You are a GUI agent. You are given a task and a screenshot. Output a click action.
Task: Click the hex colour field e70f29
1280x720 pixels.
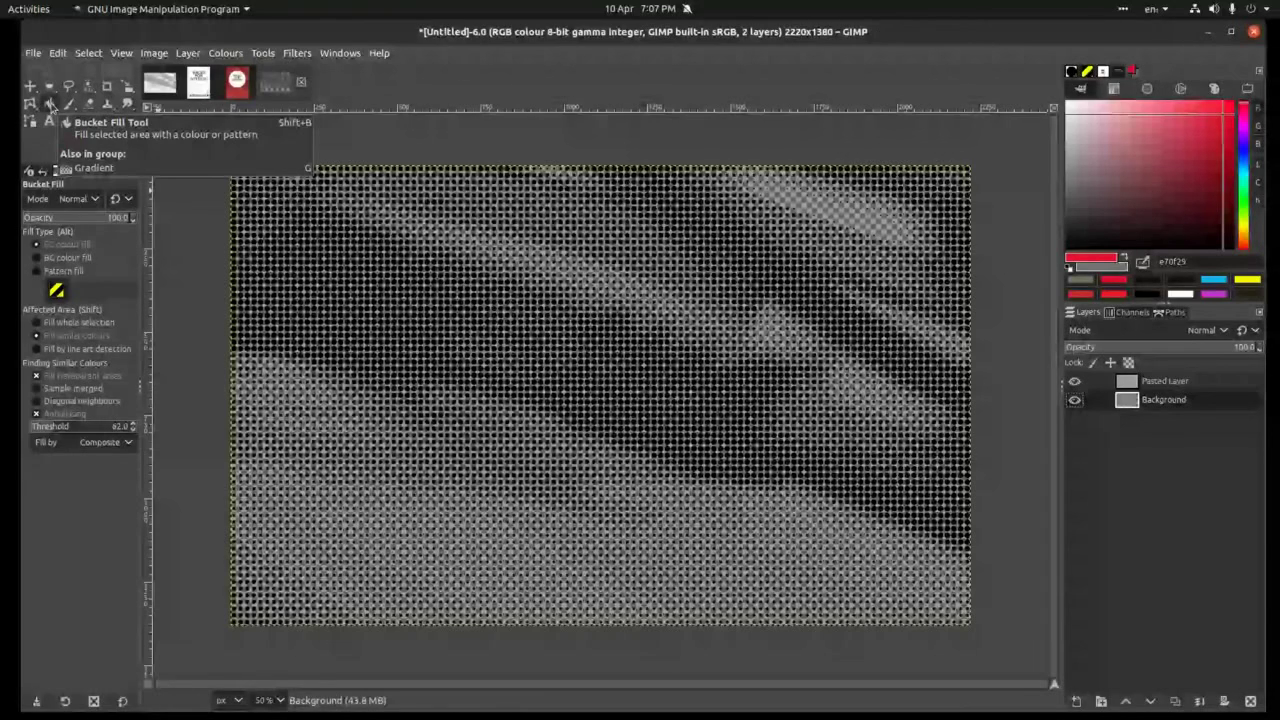pos(1207,262)
